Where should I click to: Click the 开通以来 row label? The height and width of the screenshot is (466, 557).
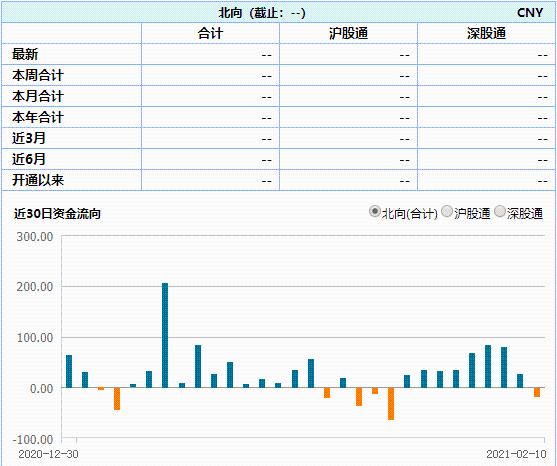[x=38, y=180]
